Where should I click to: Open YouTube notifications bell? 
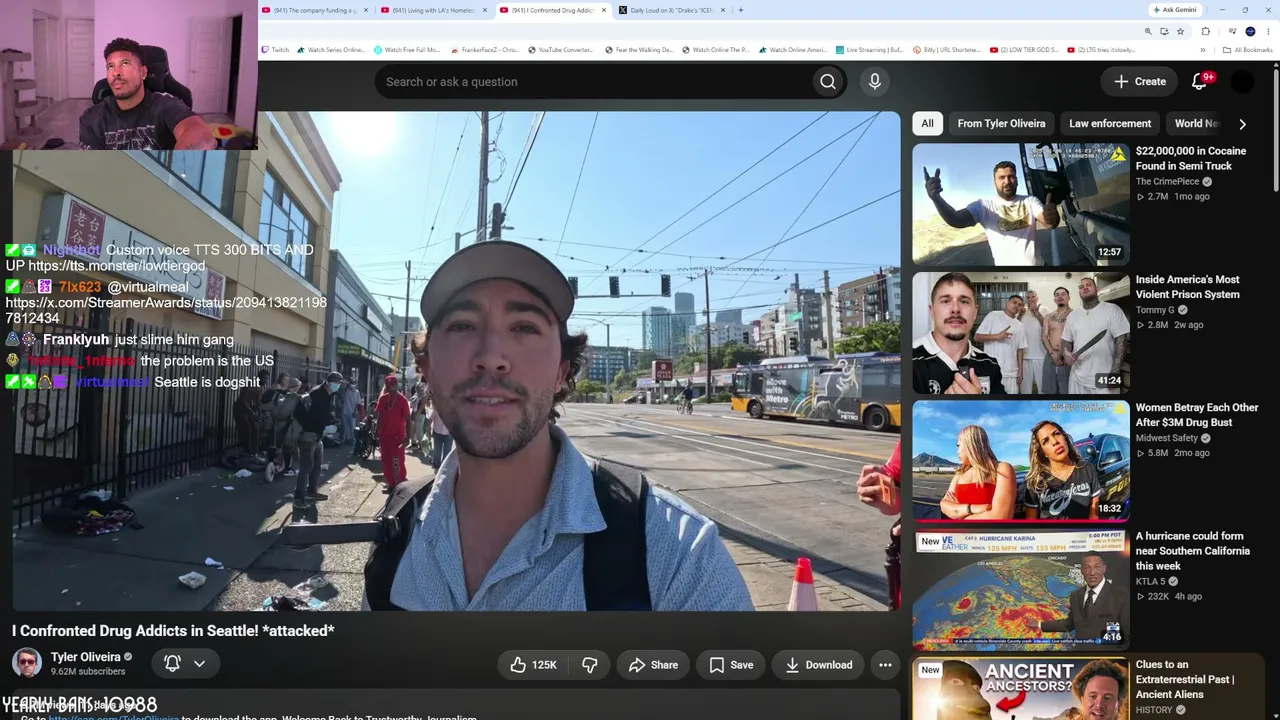tap(1200, 82)
